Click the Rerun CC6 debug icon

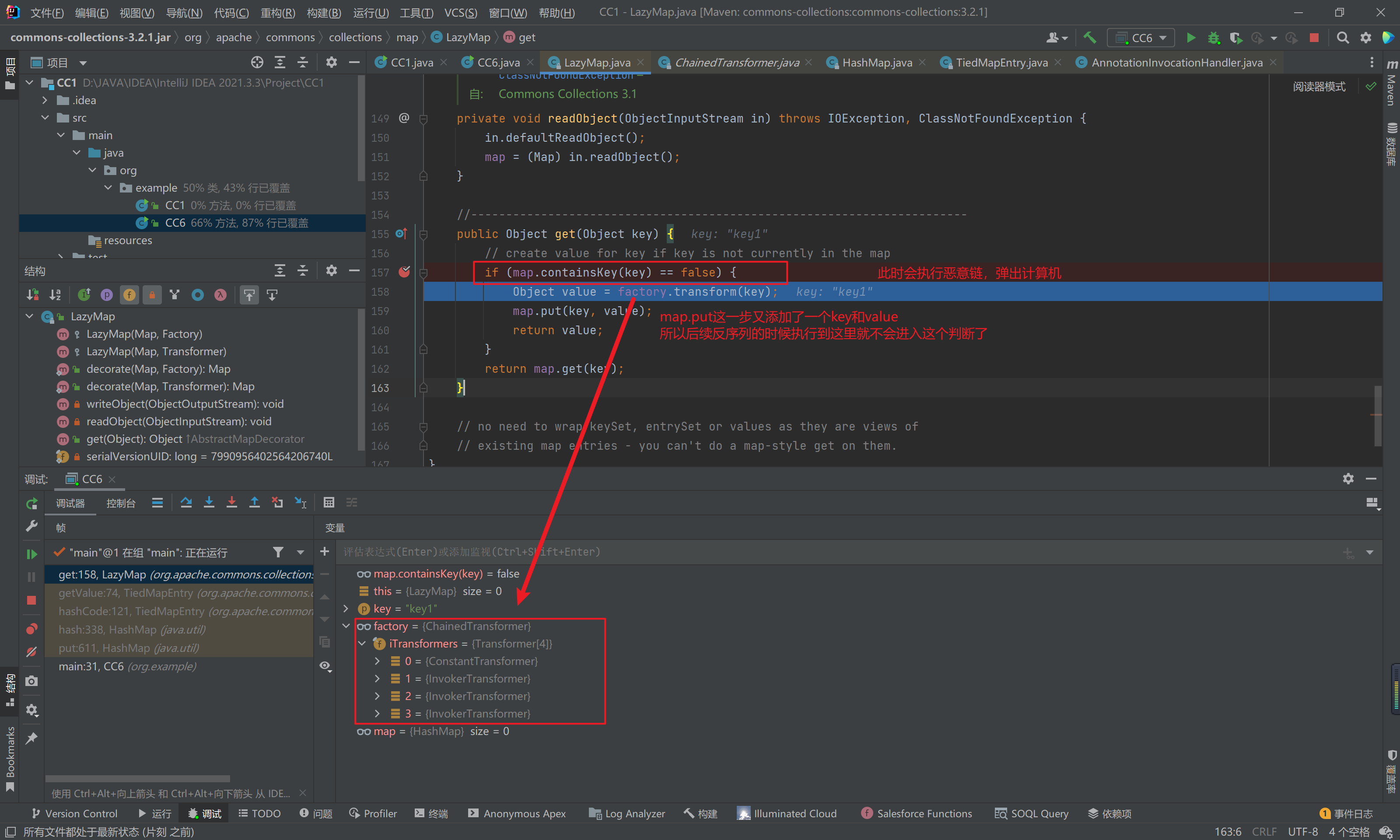[x=31, y=503]
